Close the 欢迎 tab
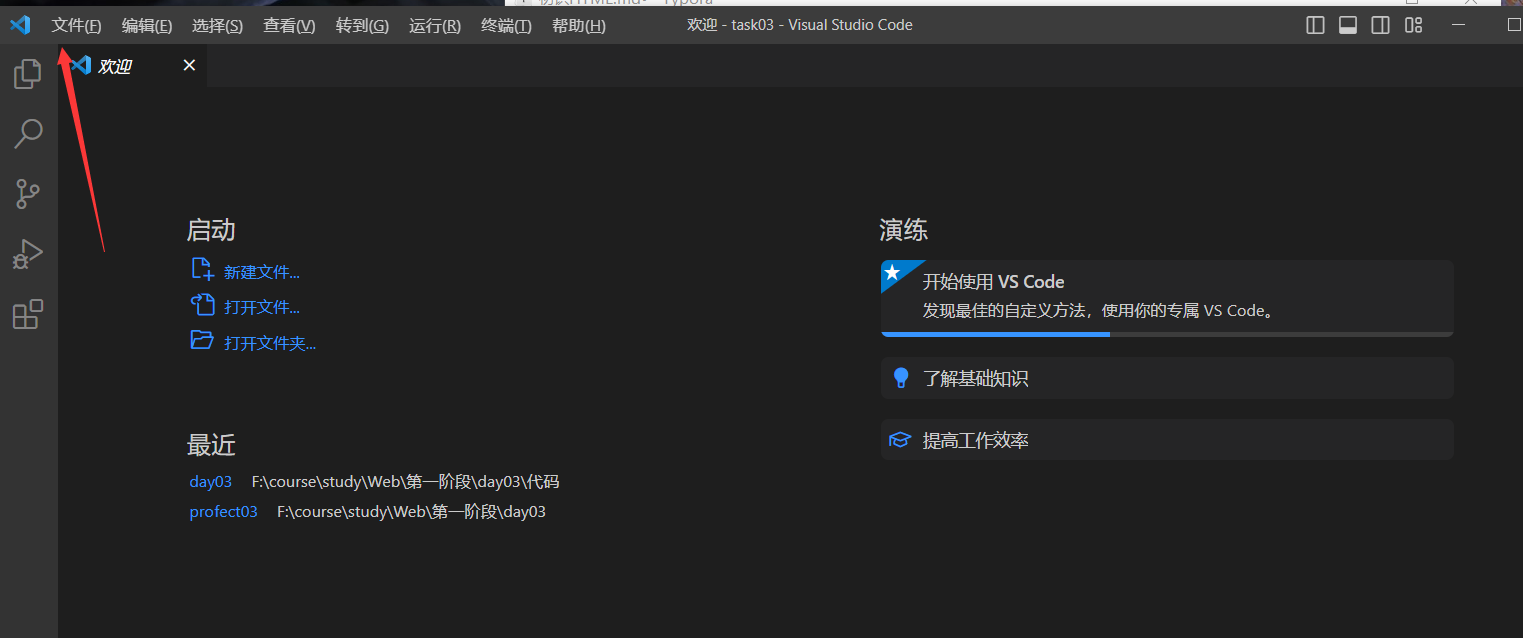This screenshot has height=638, width=1523. coord(189,66)
